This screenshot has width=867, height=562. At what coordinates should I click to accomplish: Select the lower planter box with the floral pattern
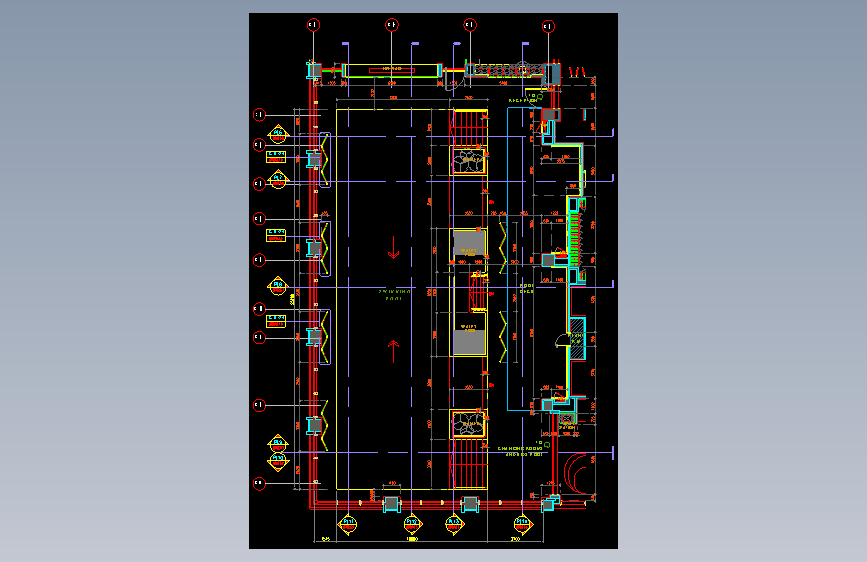point(469,425)
